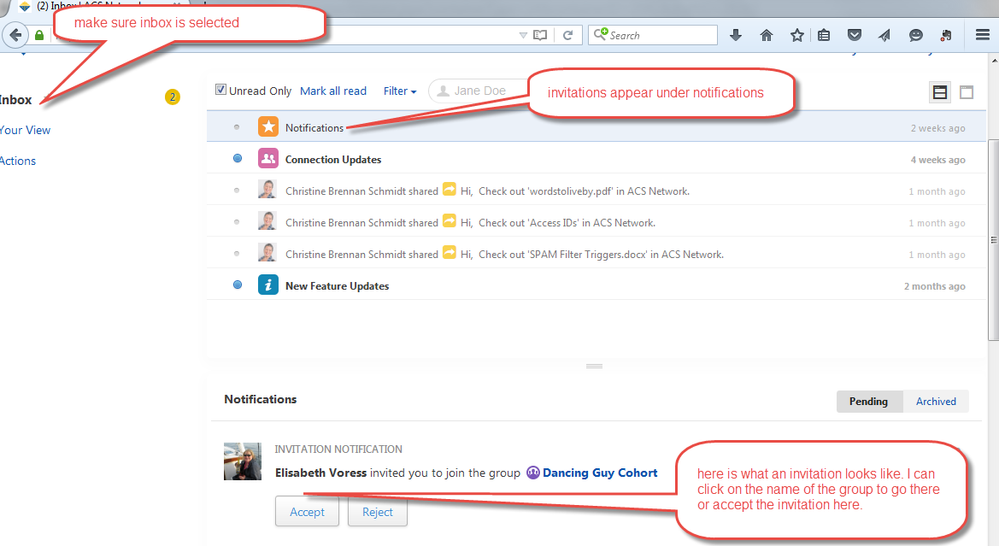Accept the Dancing Guy Cohort invitation

[x=307, y=512]
